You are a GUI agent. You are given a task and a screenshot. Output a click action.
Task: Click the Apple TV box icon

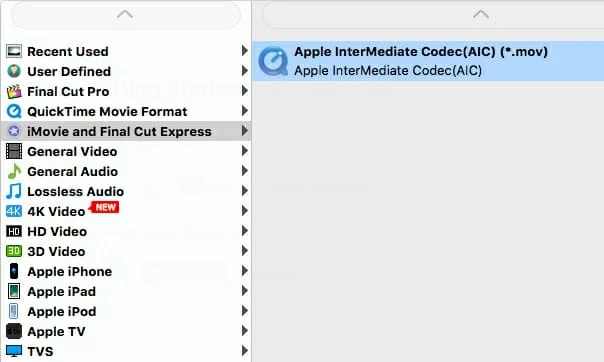pos(14,332)
